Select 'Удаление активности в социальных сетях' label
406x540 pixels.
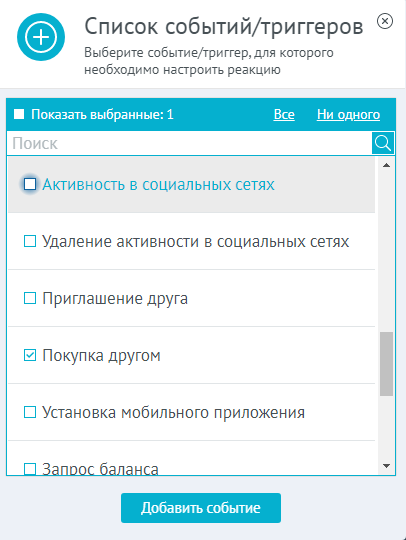point(196,241)
